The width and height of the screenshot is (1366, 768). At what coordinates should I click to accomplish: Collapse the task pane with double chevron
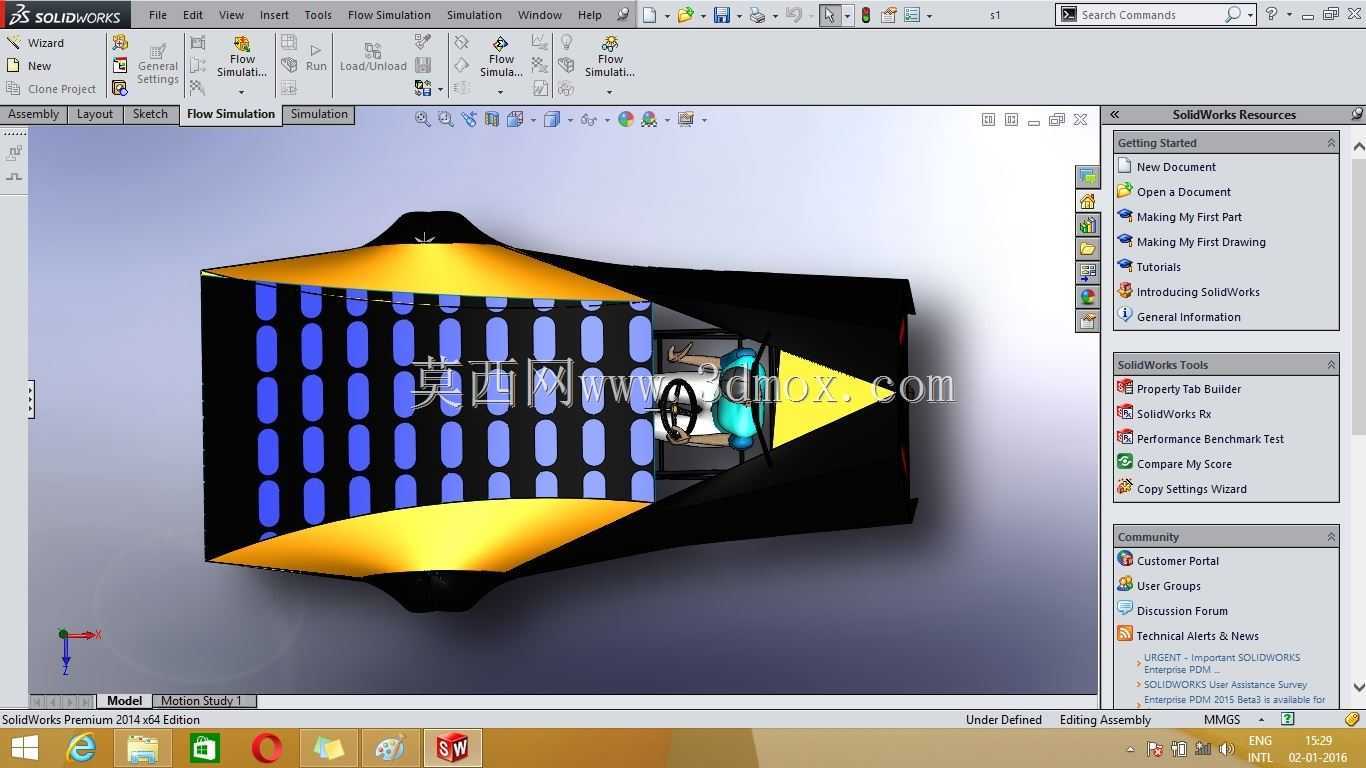(x=1115, y=114)
